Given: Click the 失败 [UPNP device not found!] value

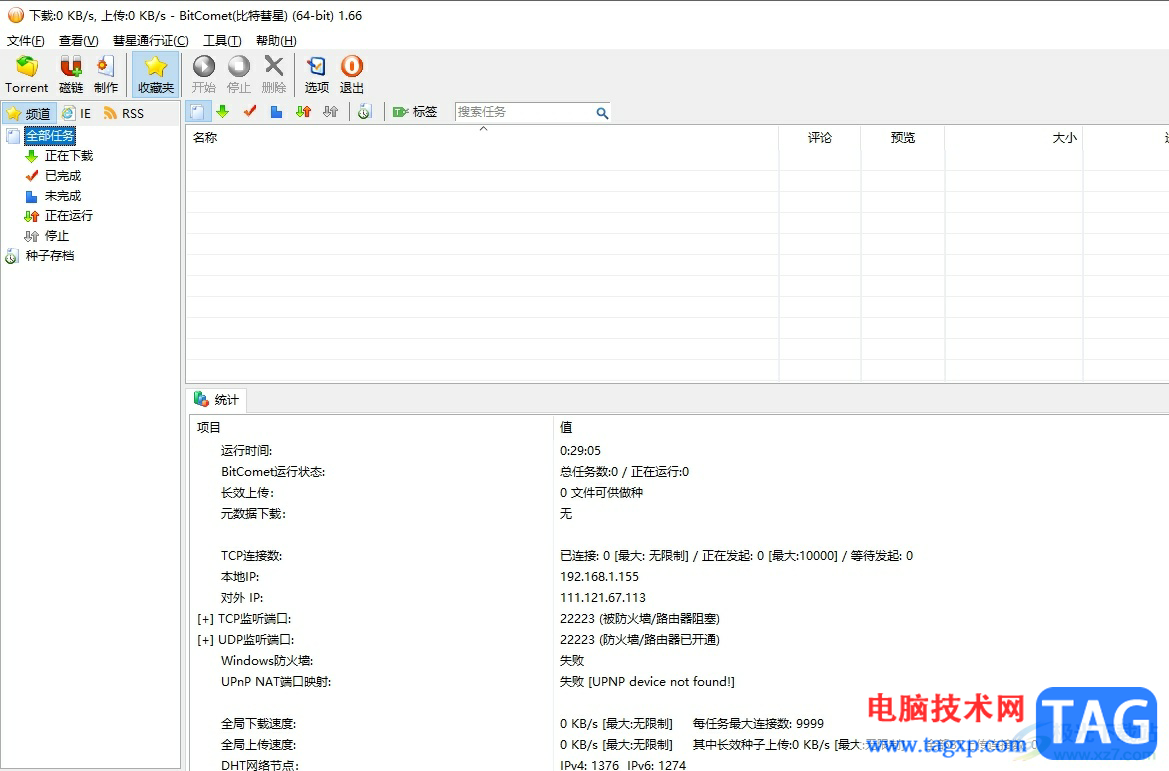Looking at the screenshot, I should click(x=647, y=682).
